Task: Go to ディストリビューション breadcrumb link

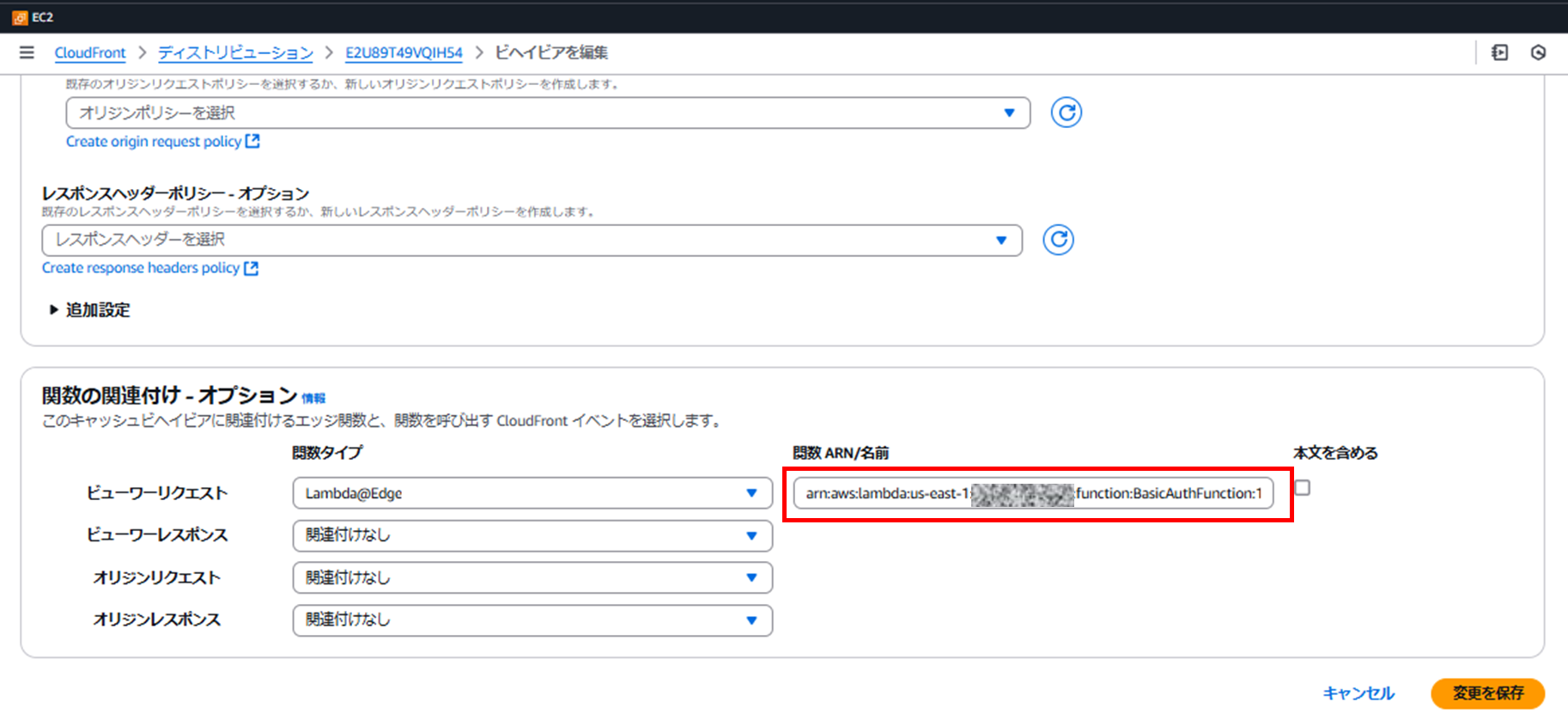Action: point(235,52)
